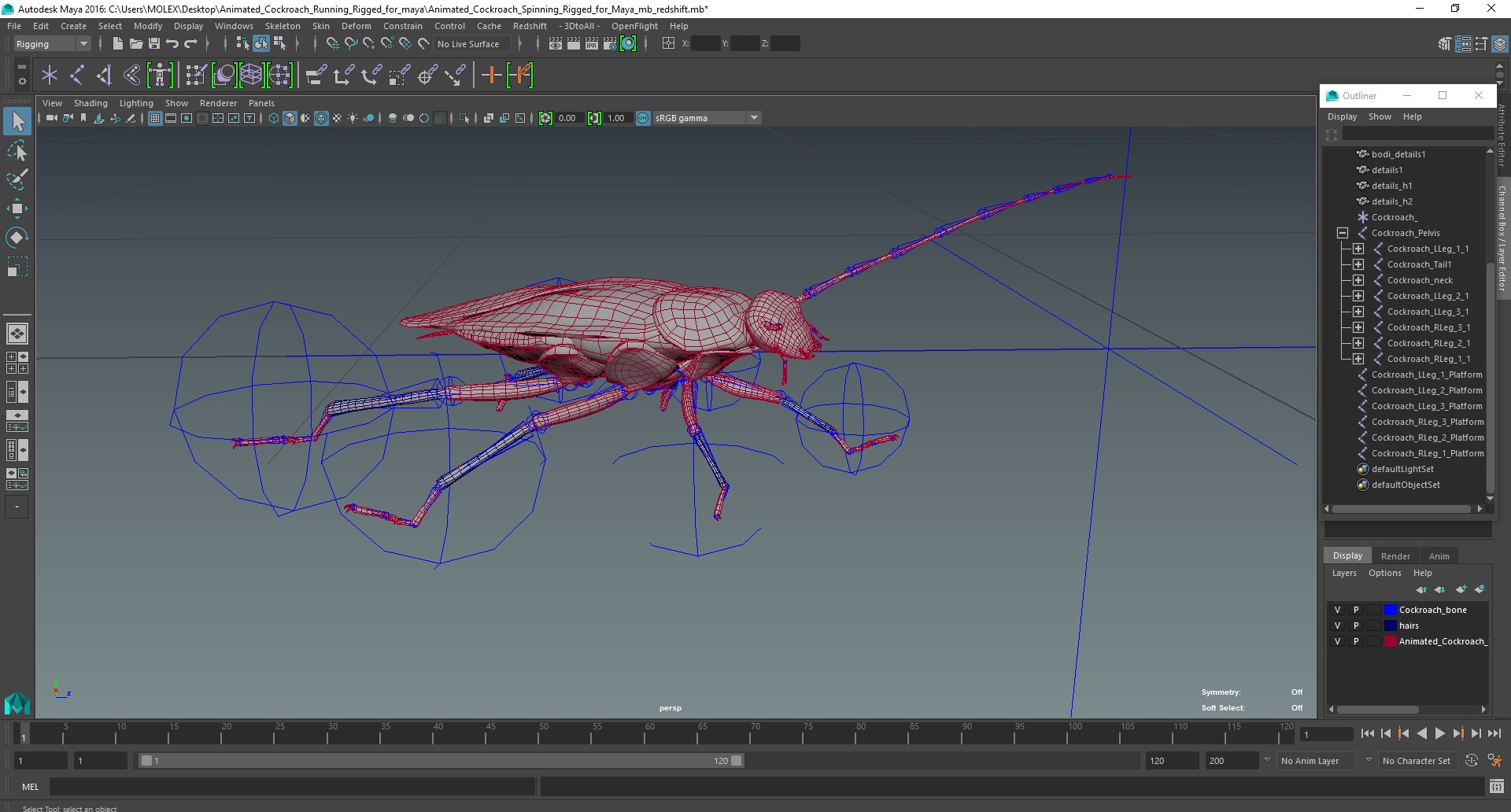
Task: Toggle viewport grid display icon
Action: 155,118
